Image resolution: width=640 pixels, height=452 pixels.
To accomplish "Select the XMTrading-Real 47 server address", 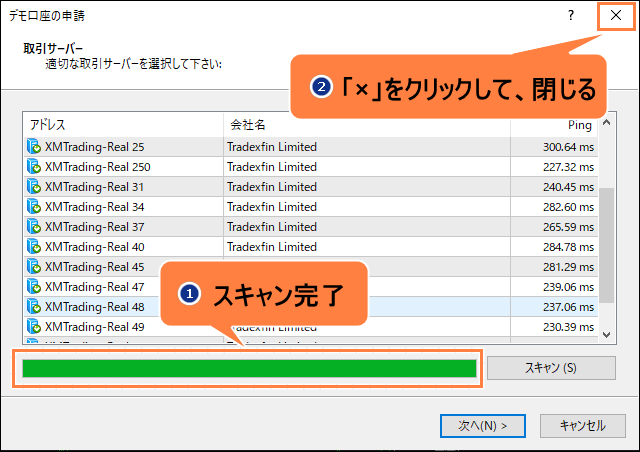I will pyautogui.click(x=95, y=287).
